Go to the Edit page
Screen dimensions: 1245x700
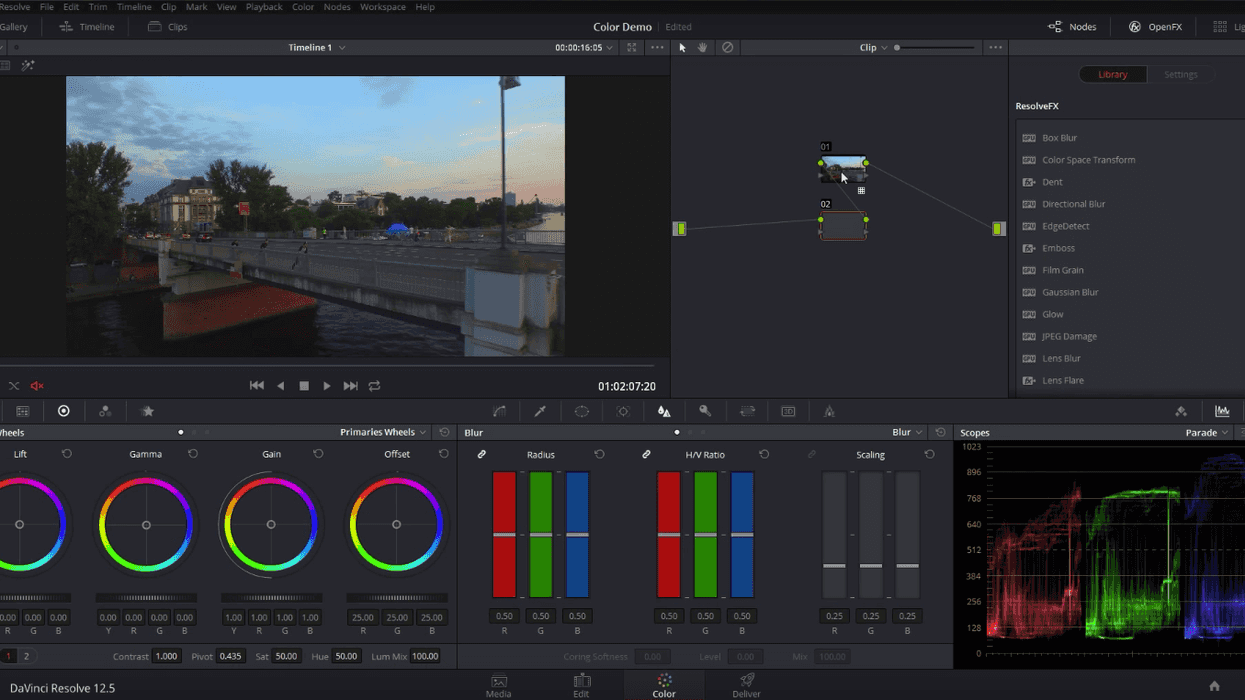click(x=581, y=685)
